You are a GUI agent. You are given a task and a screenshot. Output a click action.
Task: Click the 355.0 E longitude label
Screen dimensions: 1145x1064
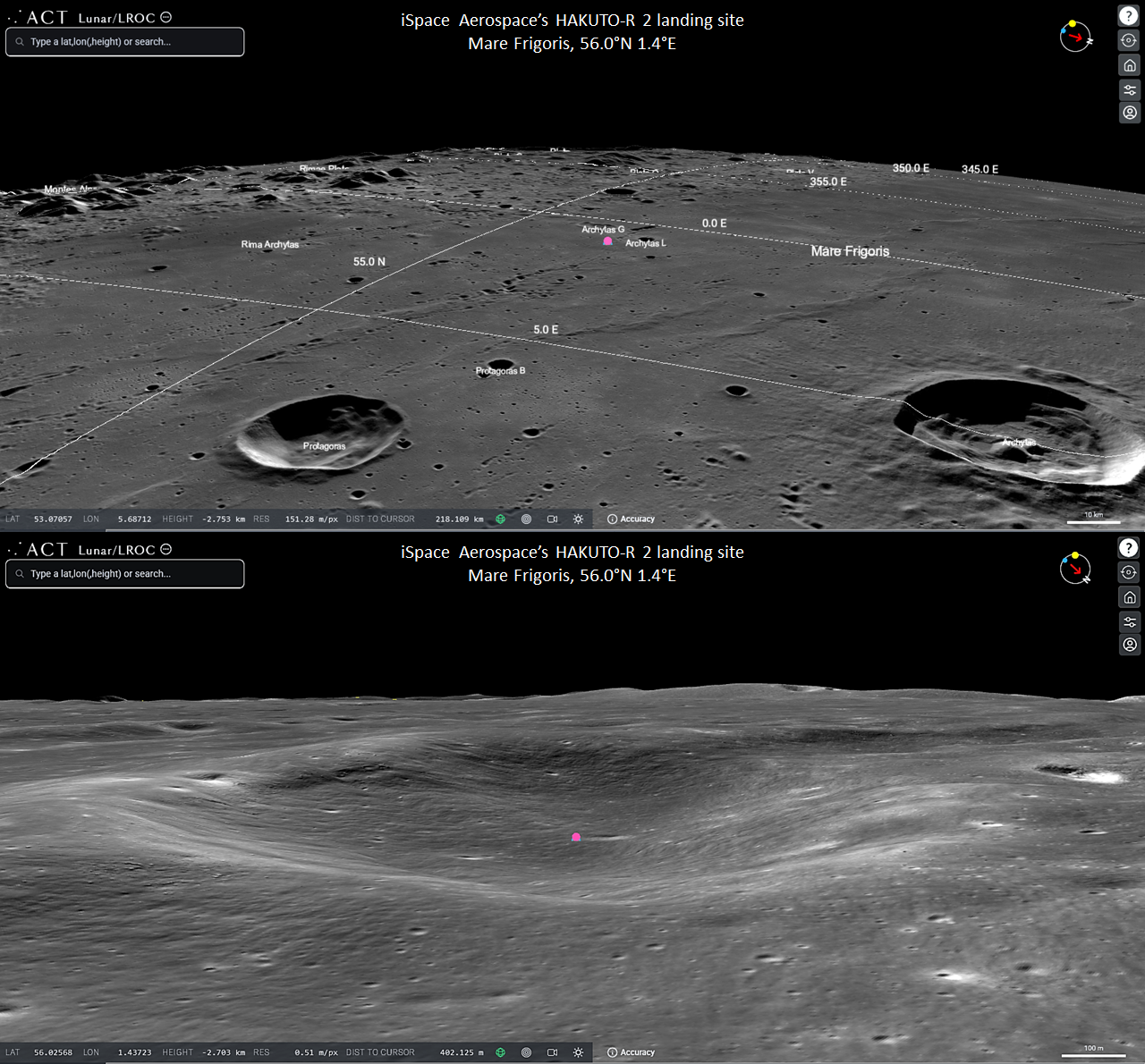828,182
